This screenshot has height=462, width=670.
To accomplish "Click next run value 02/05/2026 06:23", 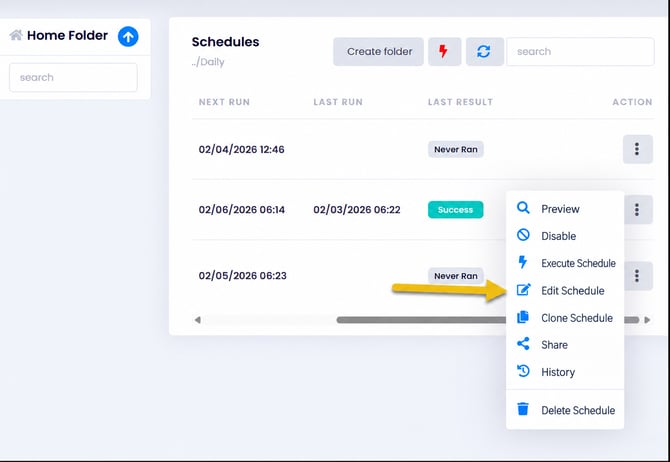I will (x=243, y=276).
